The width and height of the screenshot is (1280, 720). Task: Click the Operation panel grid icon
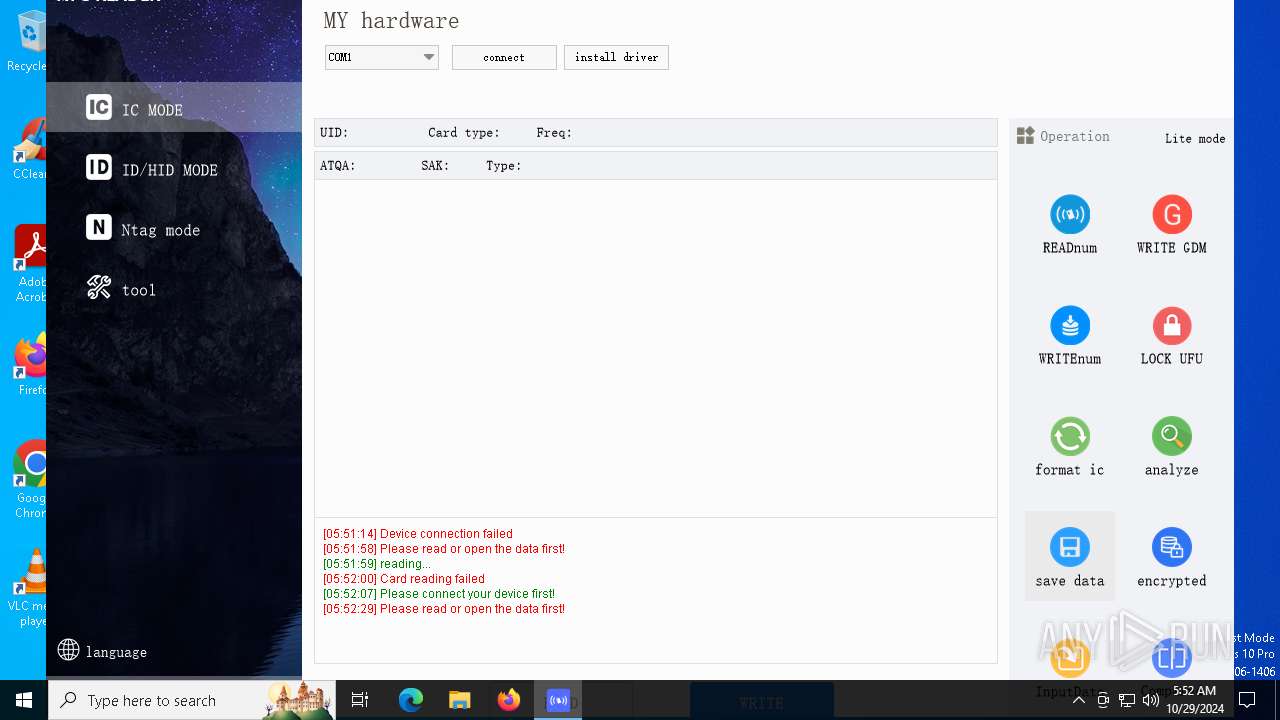tap(1025, 136)
